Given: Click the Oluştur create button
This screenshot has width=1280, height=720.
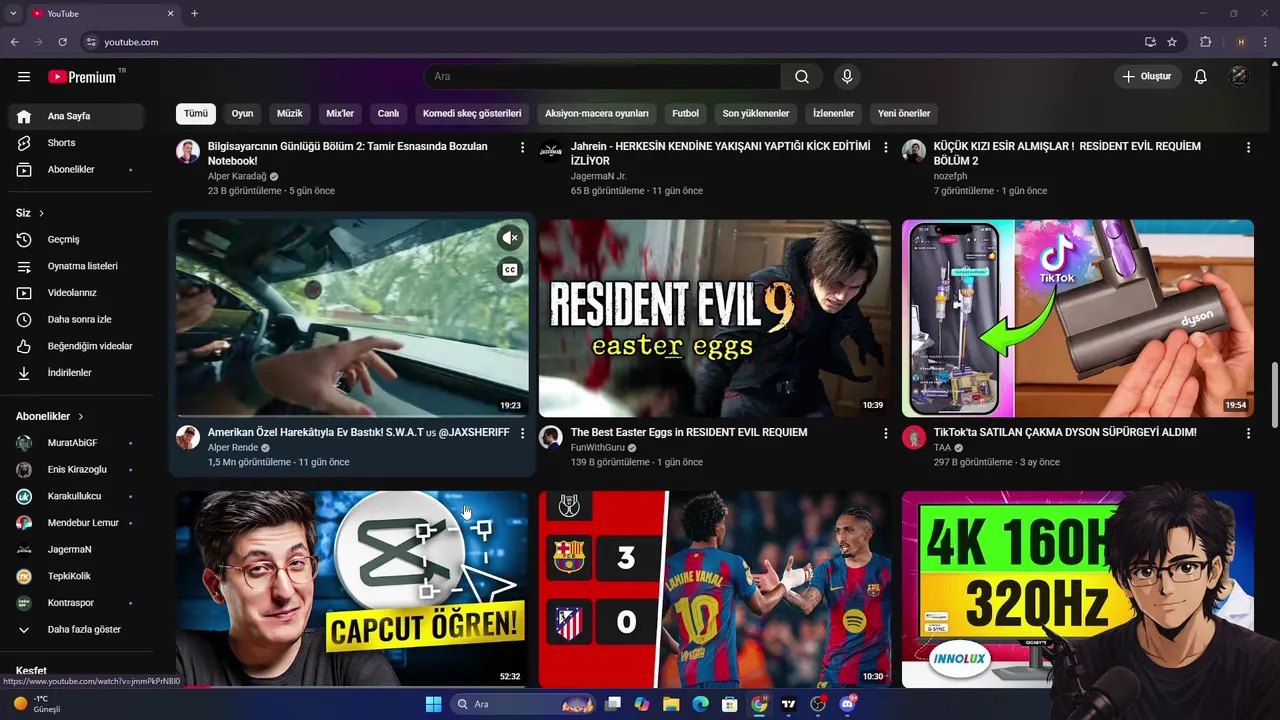Looking at the screenshot, I should click(1148, 77).
